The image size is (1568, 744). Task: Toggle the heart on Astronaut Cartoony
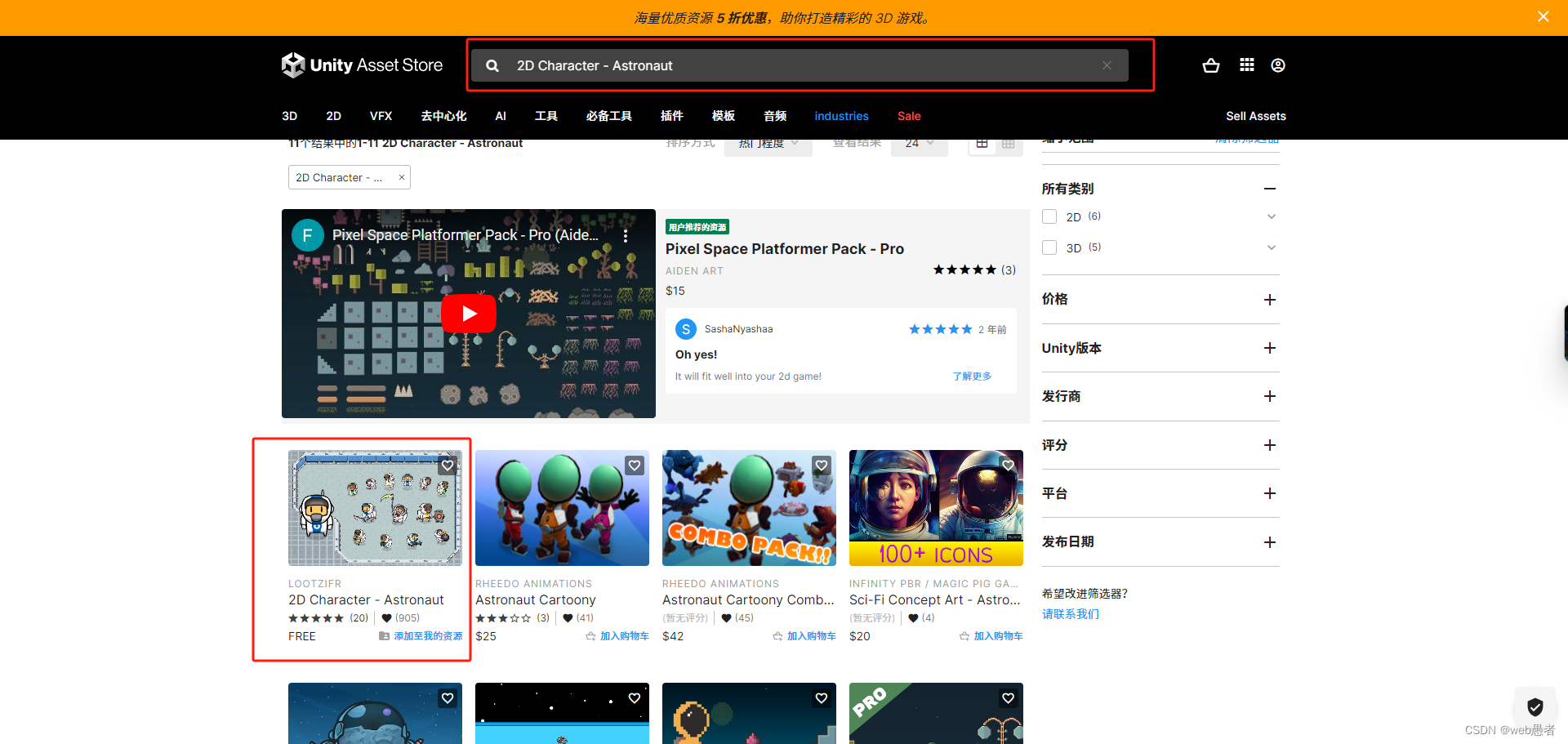pyautogui.click(x=634, y=465)
